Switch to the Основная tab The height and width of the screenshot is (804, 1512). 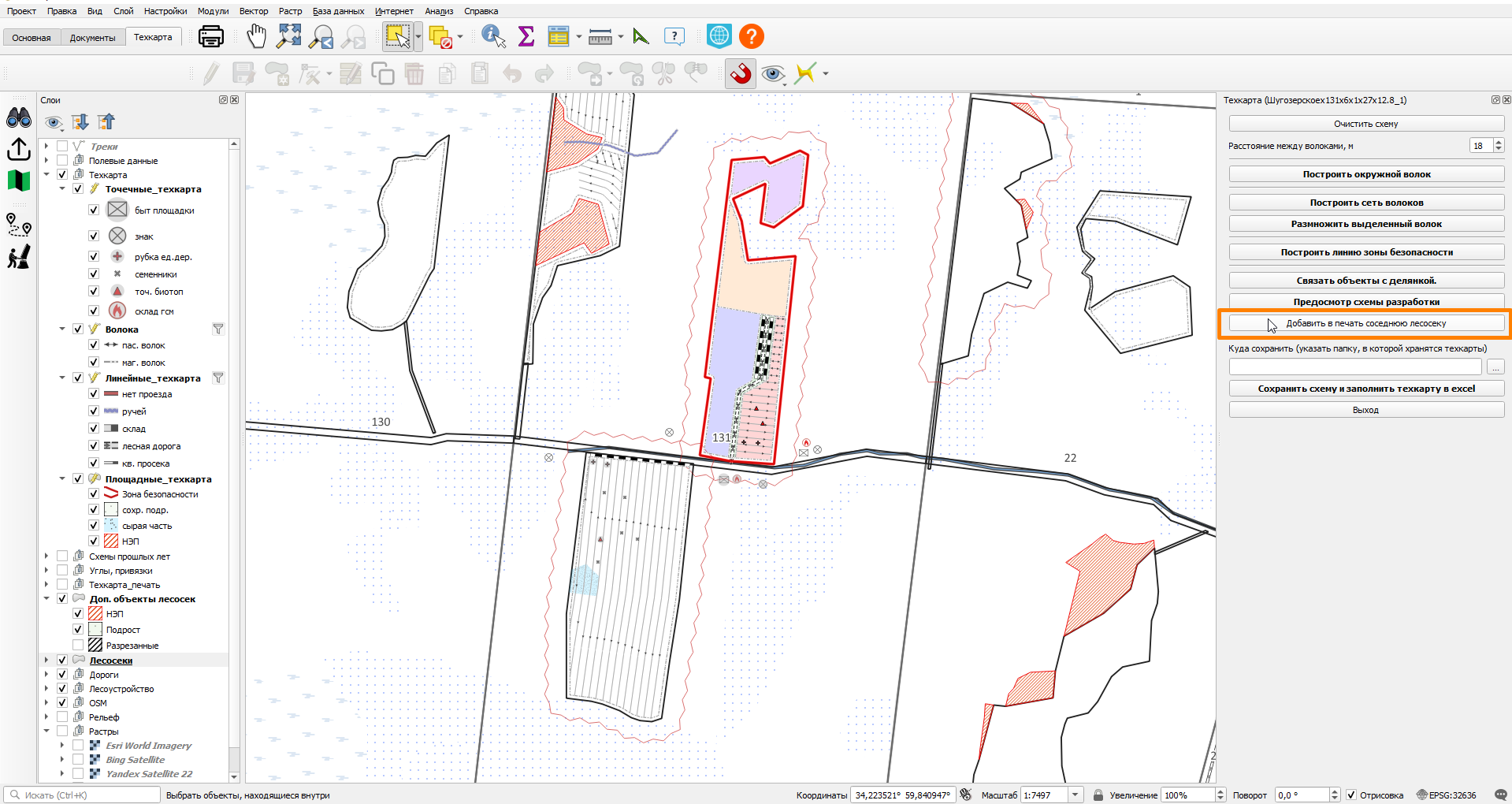32,38
